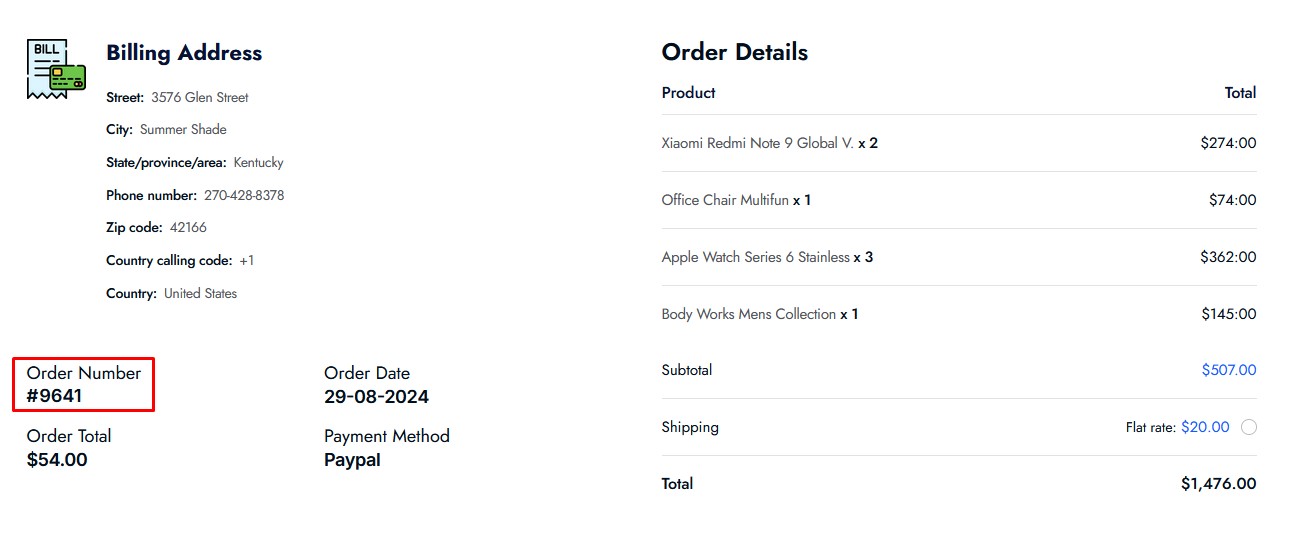Click the street address 3576 Glen Street
This screenshot has height=538, width=1297.
(200, 97)
